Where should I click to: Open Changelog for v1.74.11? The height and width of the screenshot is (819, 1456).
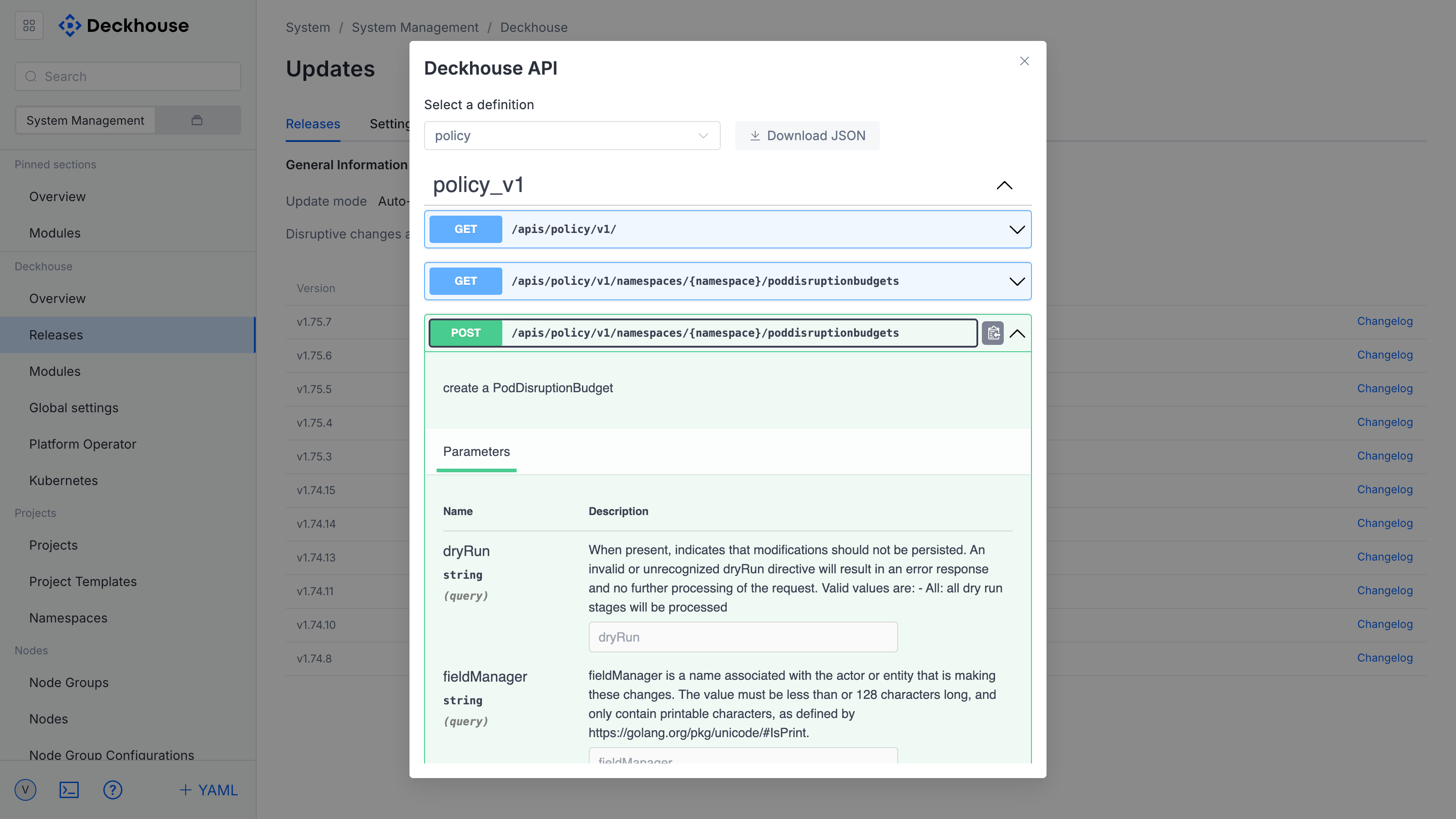pos(1385,590)
